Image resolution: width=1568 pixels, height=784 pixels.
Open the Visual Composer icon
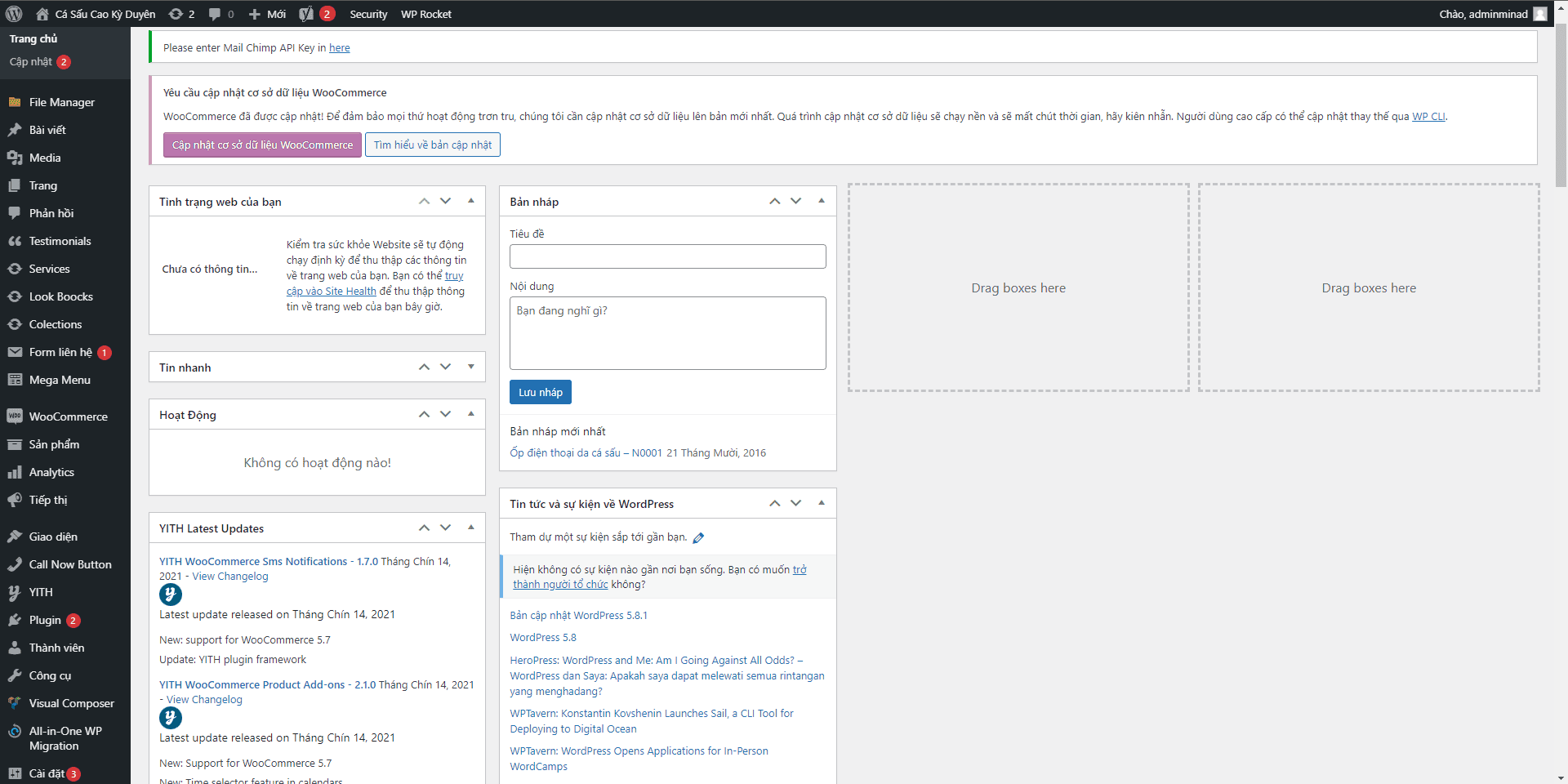click(x=15, y=703)
